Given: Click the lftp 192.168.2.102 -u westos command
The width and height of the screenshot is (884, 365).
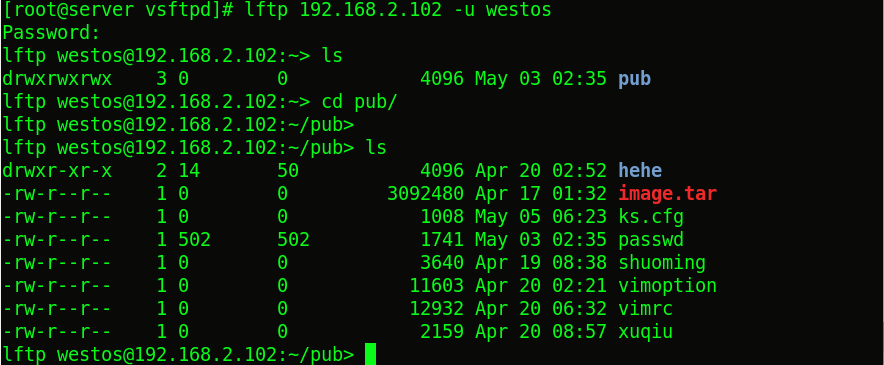Looking at the screenshot, I should click(398, 10).
